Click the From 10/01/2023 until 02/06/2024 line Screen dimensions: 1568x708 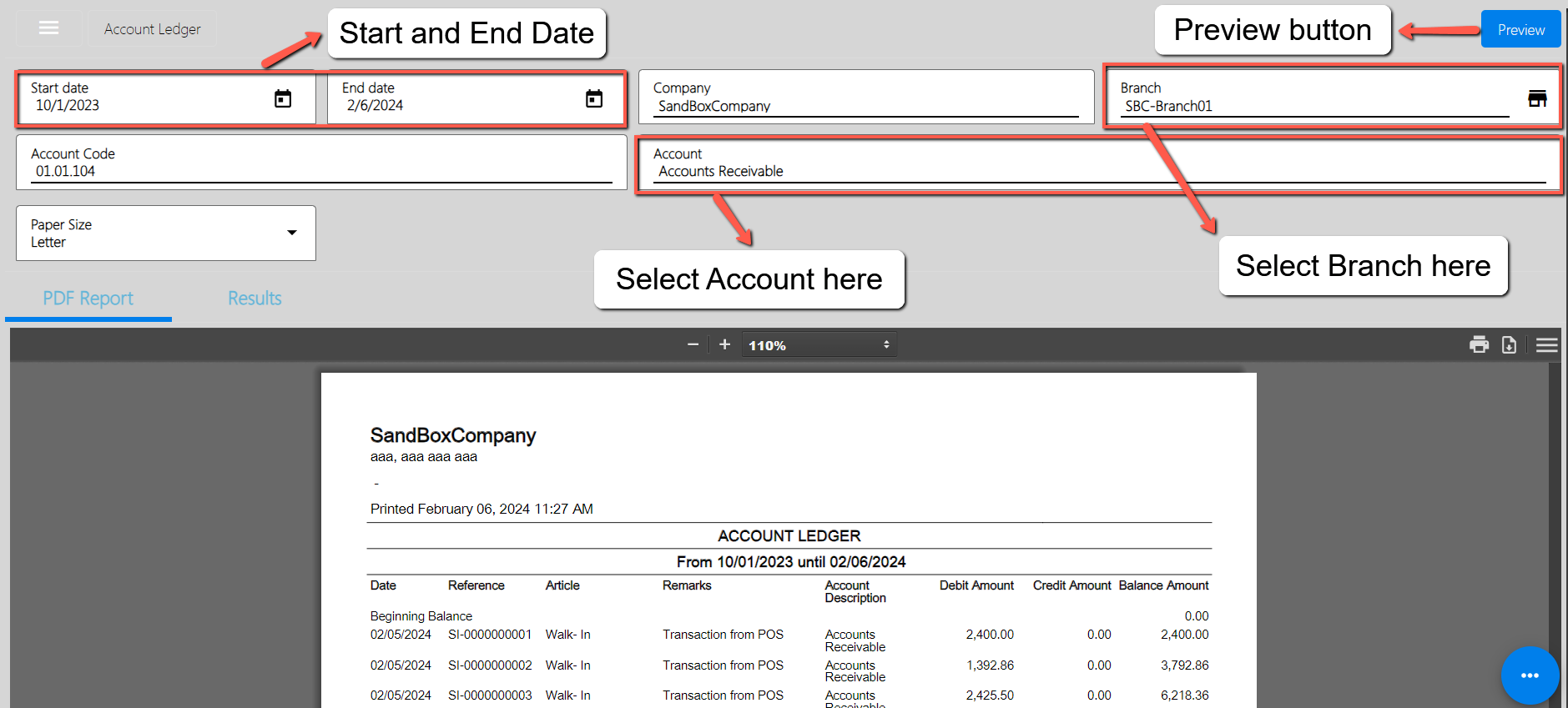pos(791,562)
